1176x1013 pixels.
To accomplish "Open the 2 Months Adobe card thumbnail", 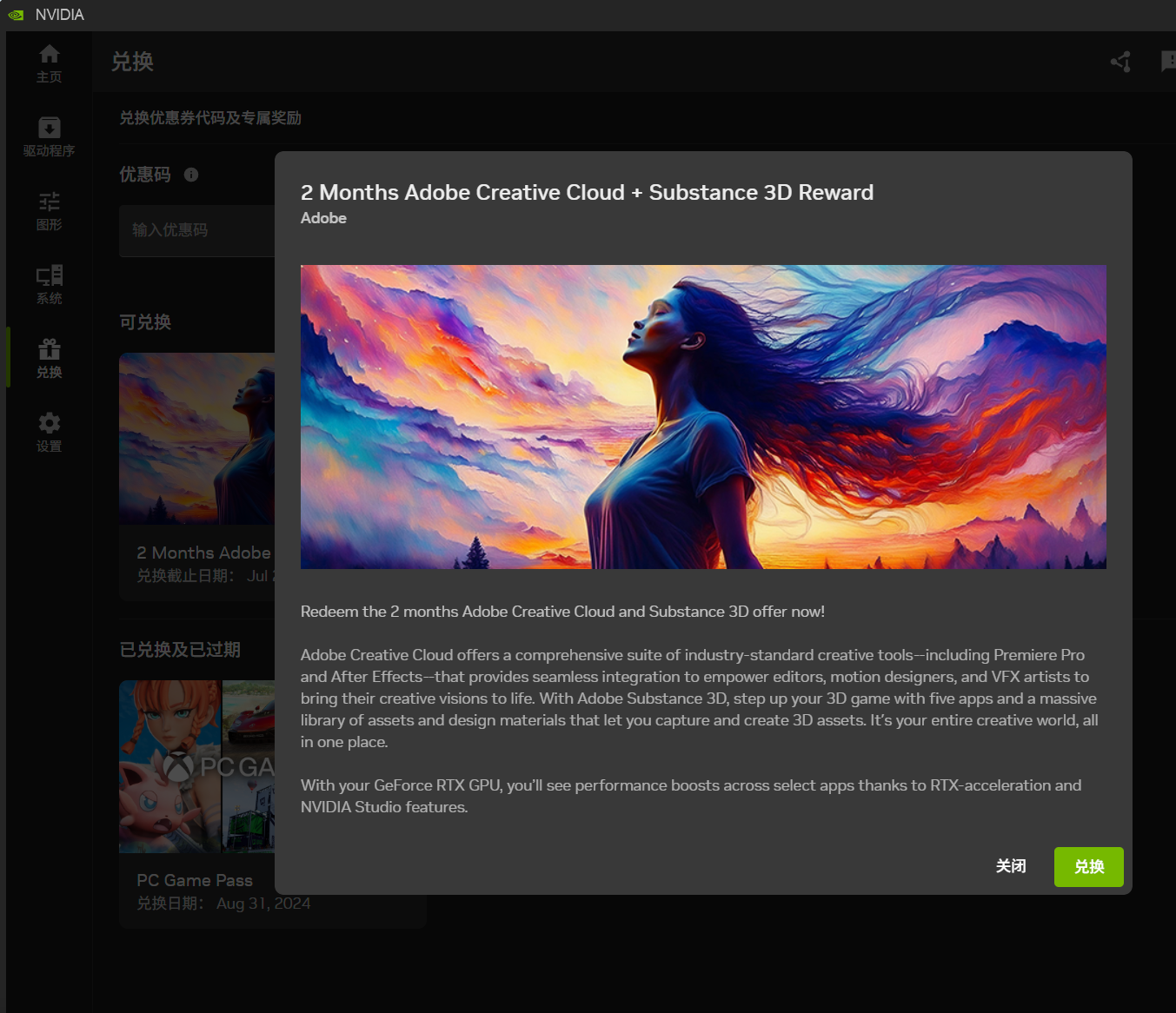I will tap(197, 439).
